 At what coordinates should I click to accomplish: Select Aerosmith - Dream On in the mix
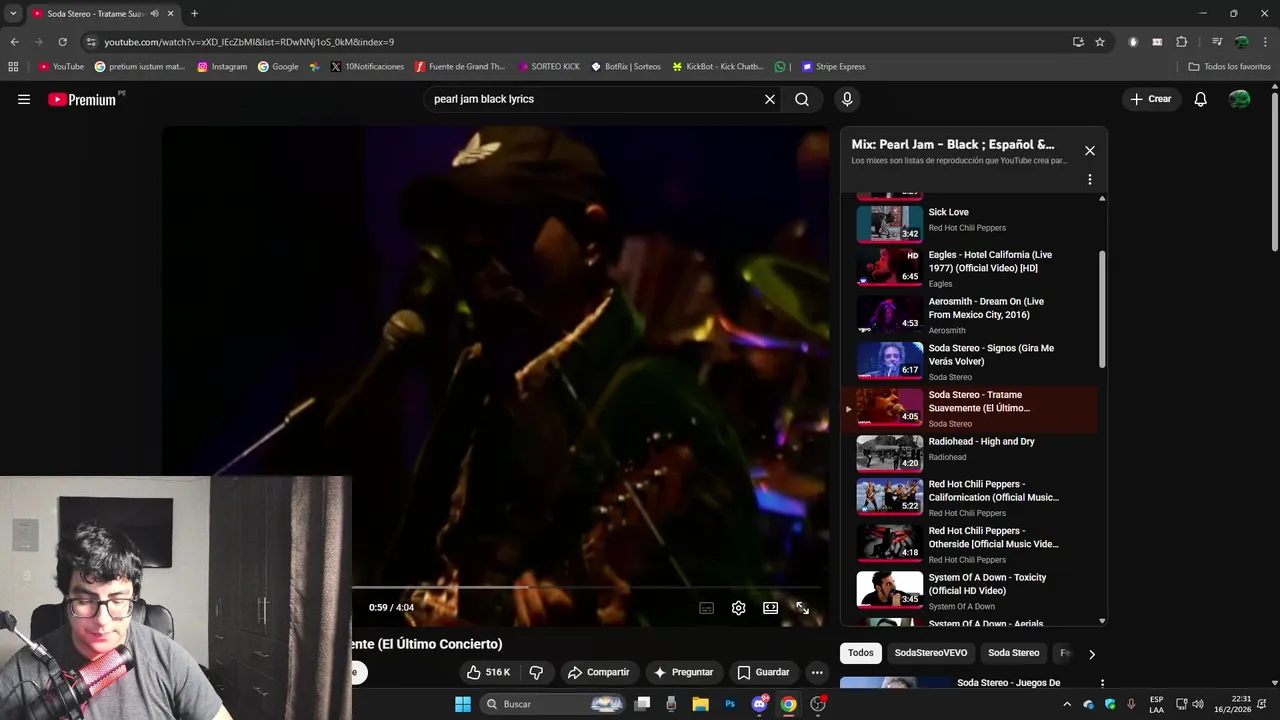970,314
